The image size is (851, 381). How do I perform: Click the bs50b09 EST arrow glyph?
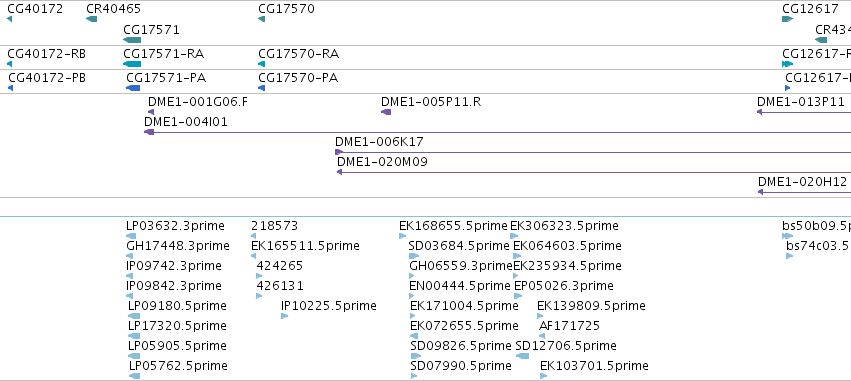(x=788, y=236)
